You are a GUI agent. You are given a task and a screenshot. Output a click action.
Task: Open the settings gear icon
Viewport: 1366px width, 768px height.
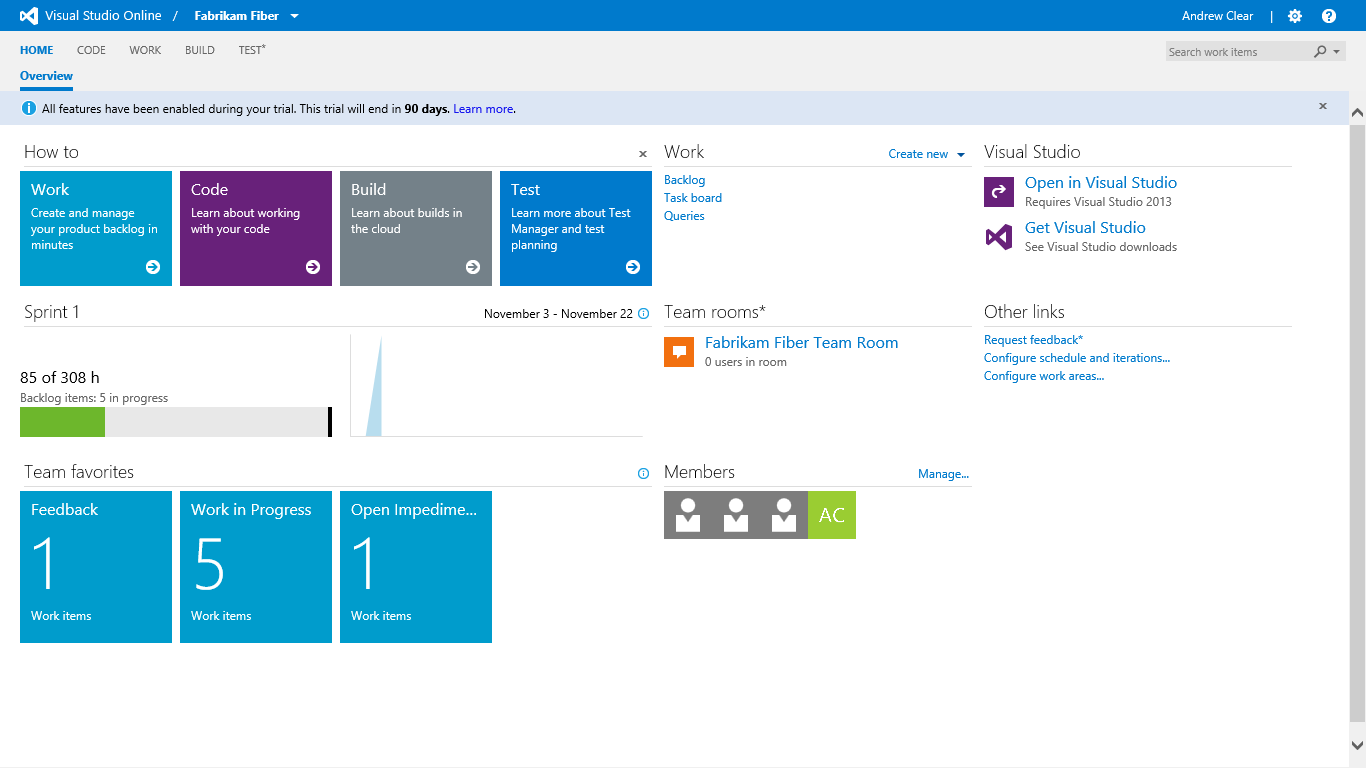click(x=1295, y=16)
